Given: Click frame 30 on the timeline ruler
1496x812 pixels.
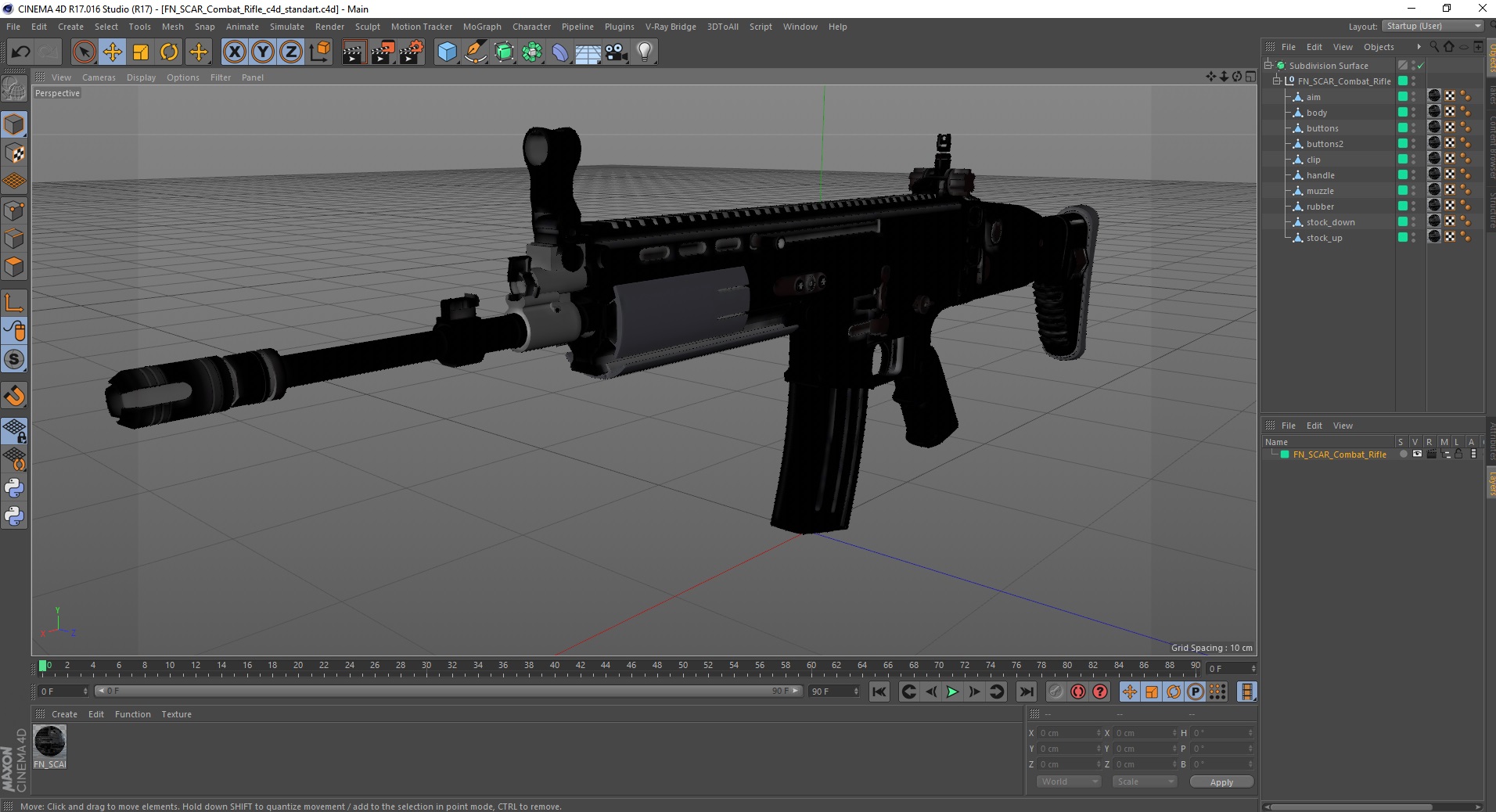Looking at the screenshot, I should click(426, 666).
